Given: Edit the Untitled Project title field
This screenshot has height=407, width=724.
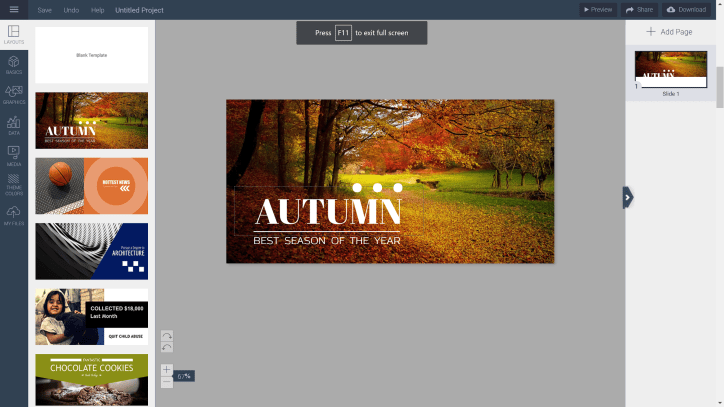Looking at the screenshot, I should 140,9.
